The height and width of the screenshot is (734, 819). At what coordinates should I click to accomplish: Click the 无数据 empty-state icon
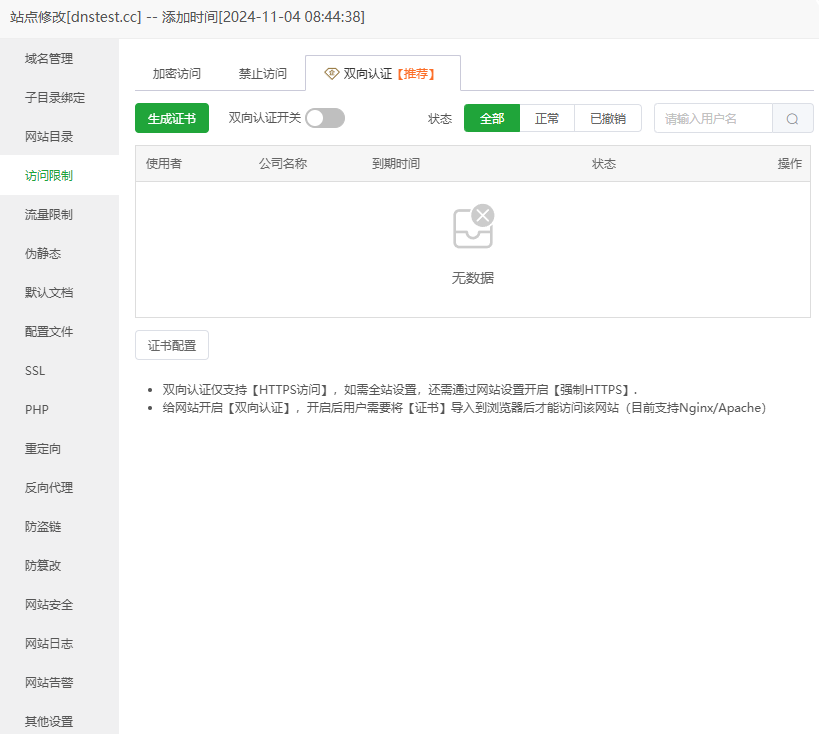click(472, 227)
